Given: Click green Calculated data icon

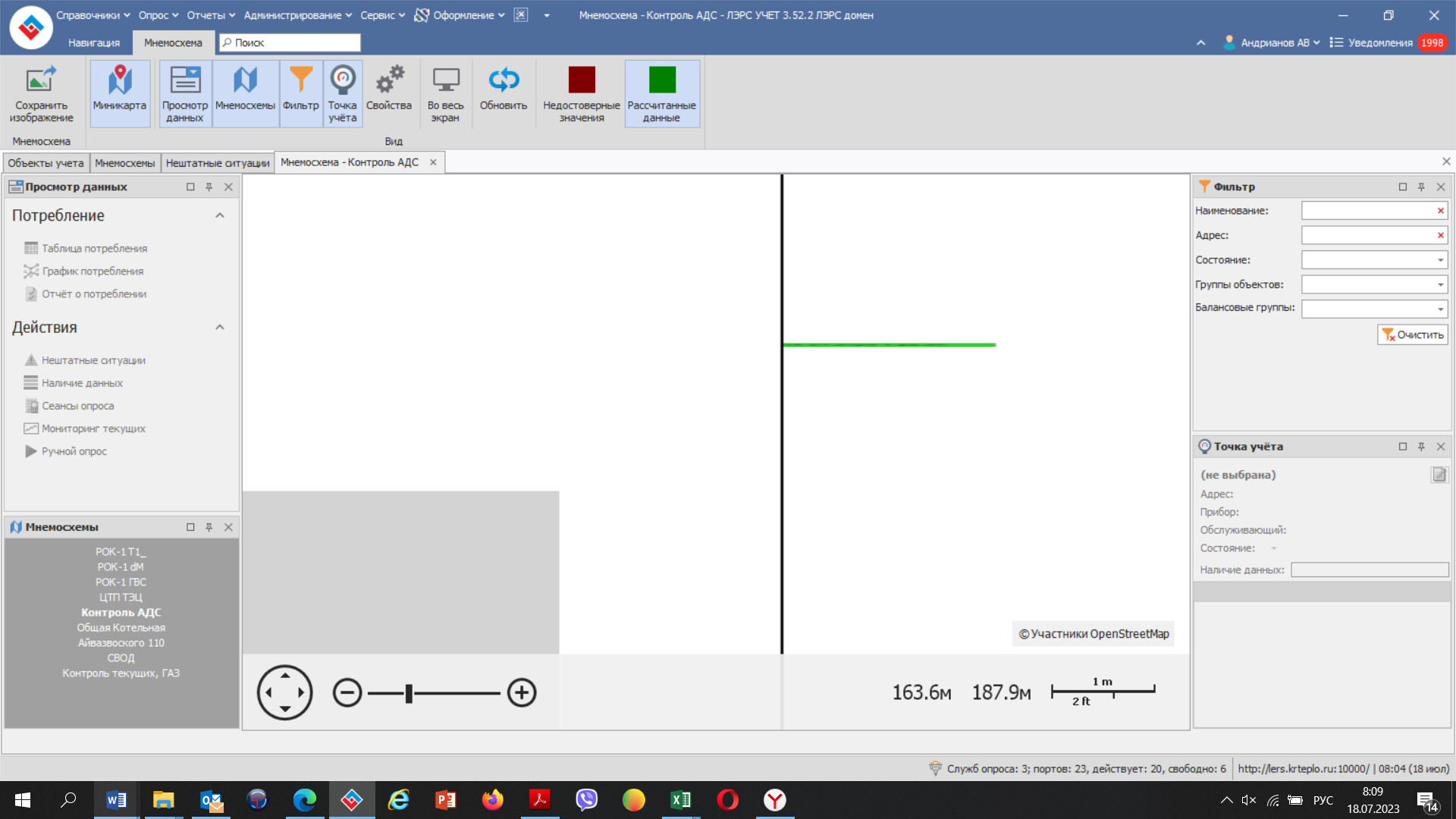Looking at the screenshot, I should [661, 80].
